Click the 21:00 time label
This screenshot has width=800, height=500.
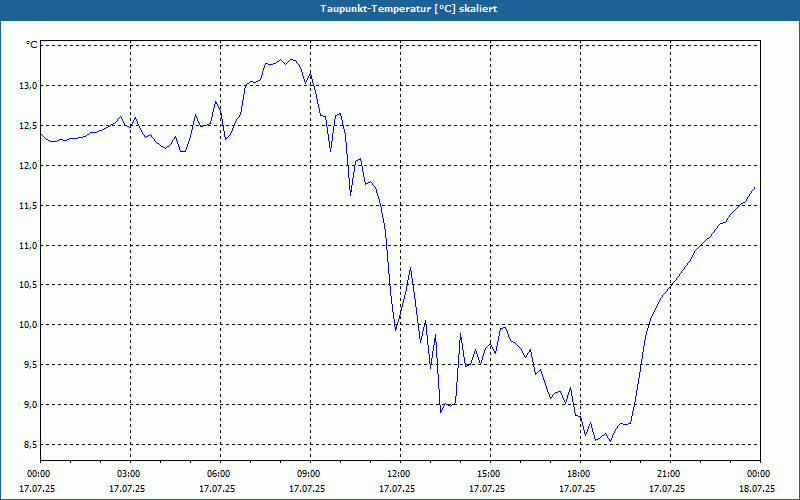[x=670, y=474]
